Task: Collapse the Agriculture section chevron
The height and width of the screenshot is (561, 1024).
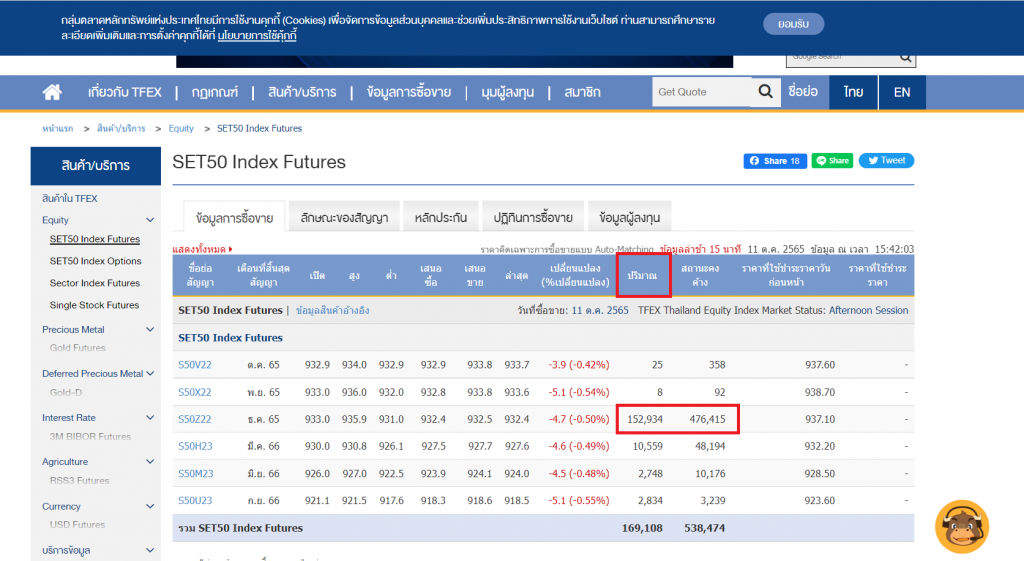Action: 150,462
